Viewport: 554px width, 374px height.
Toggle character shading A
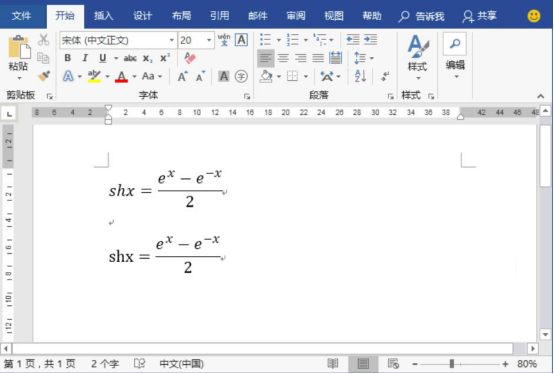[x=224, y=76]
